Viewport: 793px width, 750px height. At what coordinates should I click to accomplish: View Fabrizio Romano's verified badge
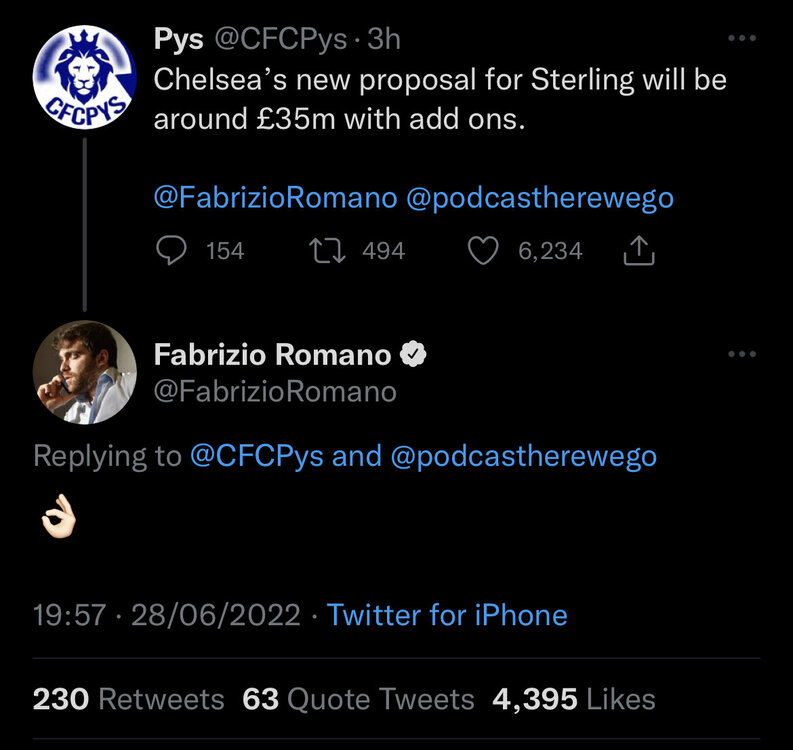coord(413,354)
